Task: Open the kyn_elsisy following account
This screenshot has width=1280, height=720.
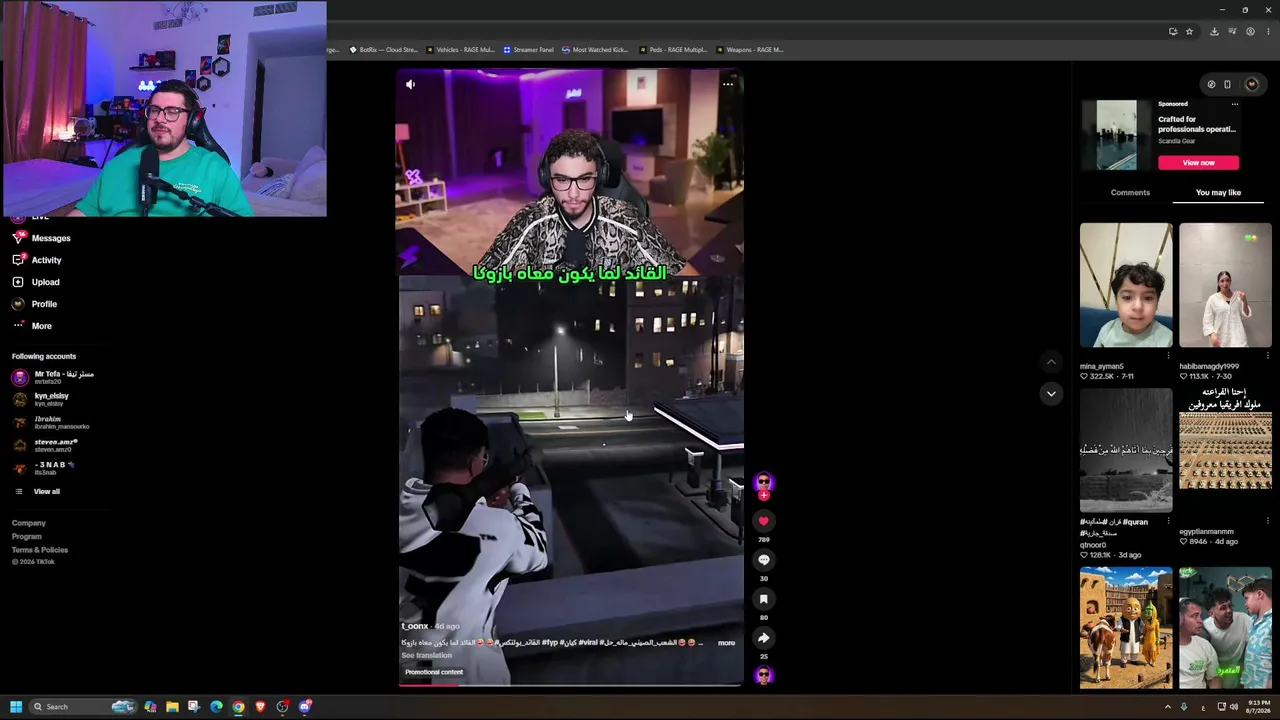Action: 41,399
